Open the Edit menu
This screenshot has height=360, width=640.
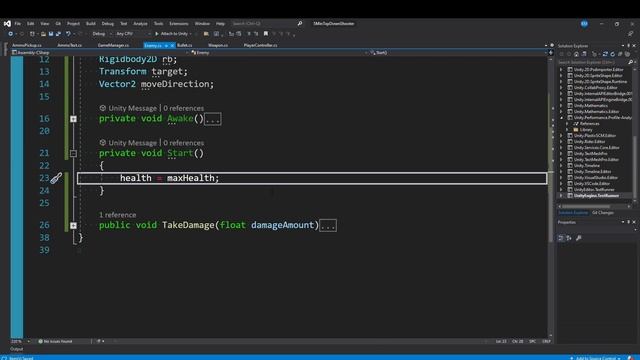point(31,24)
